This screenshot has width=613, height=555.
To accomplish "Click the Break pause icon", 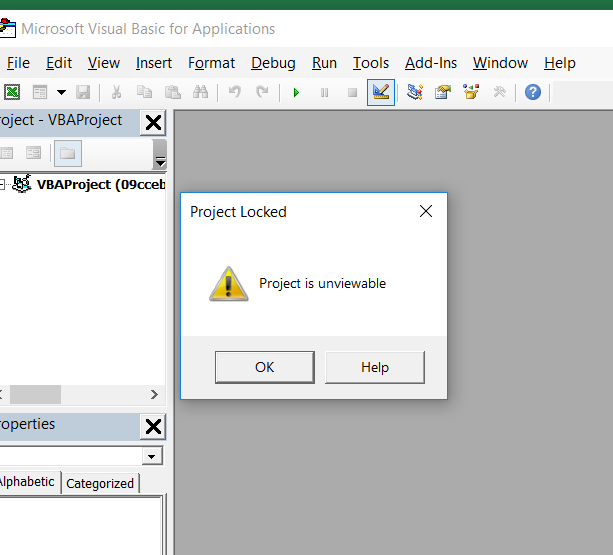I will [x=324, y=93].
